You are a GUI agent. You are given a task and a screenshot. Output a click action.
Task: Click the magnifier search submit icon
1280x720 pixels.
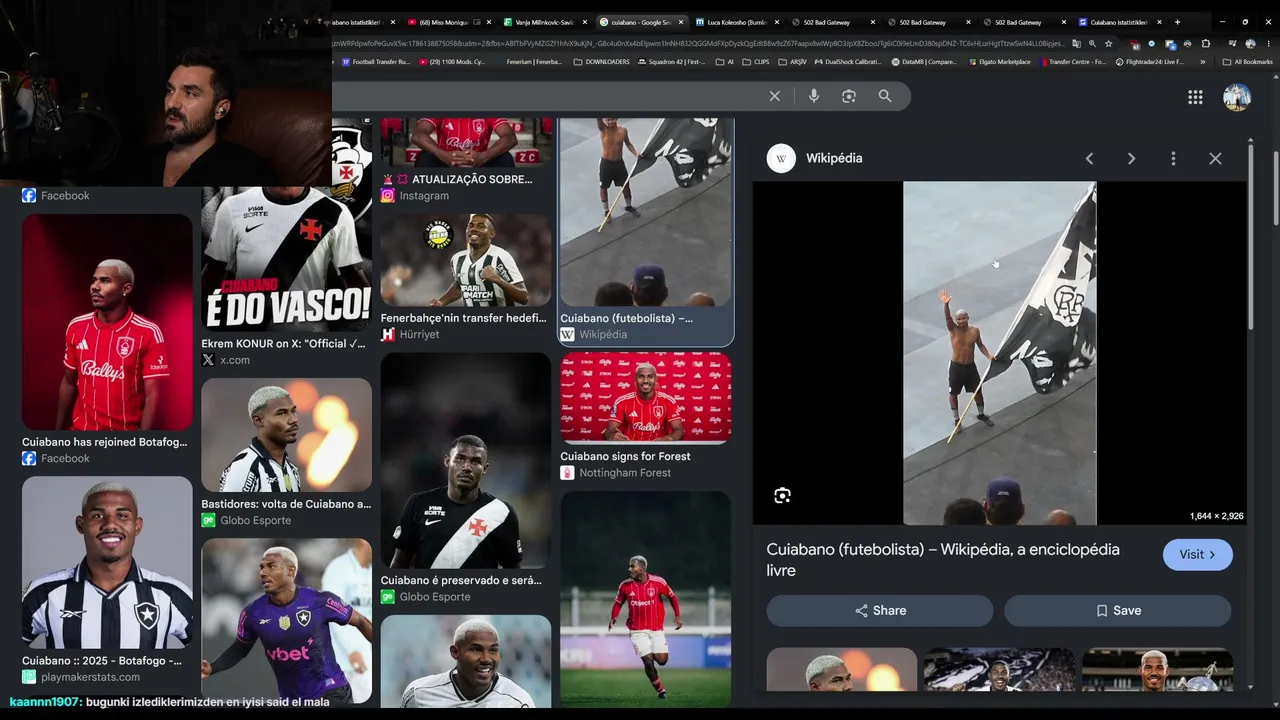885,96
